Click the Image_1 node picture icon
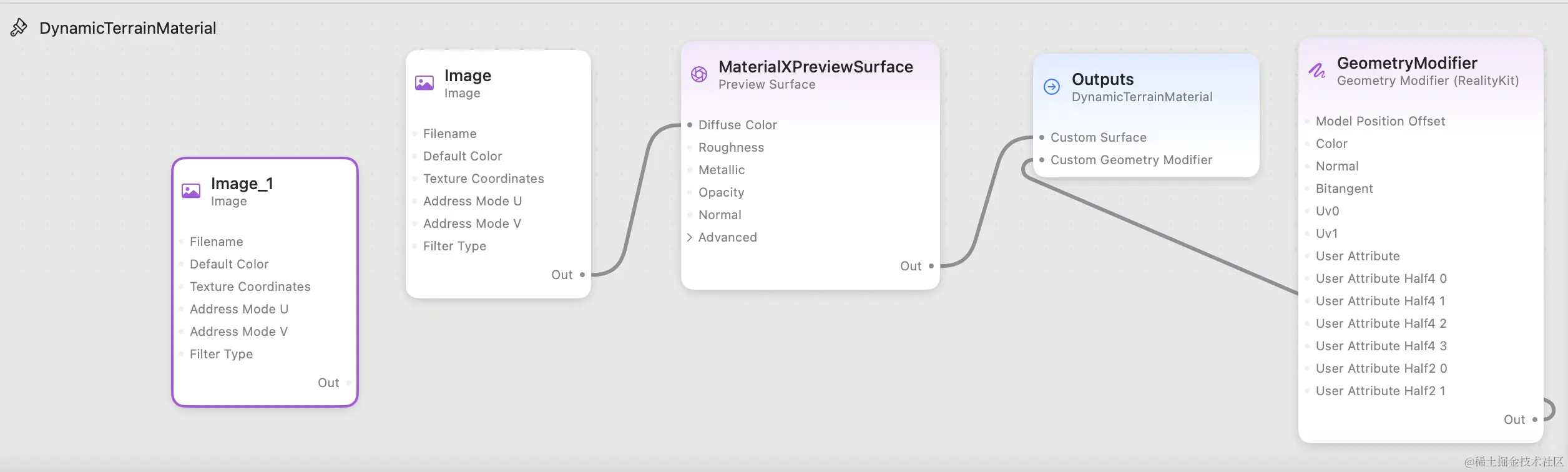1568x472 pixels. click(x=191, y=191)
